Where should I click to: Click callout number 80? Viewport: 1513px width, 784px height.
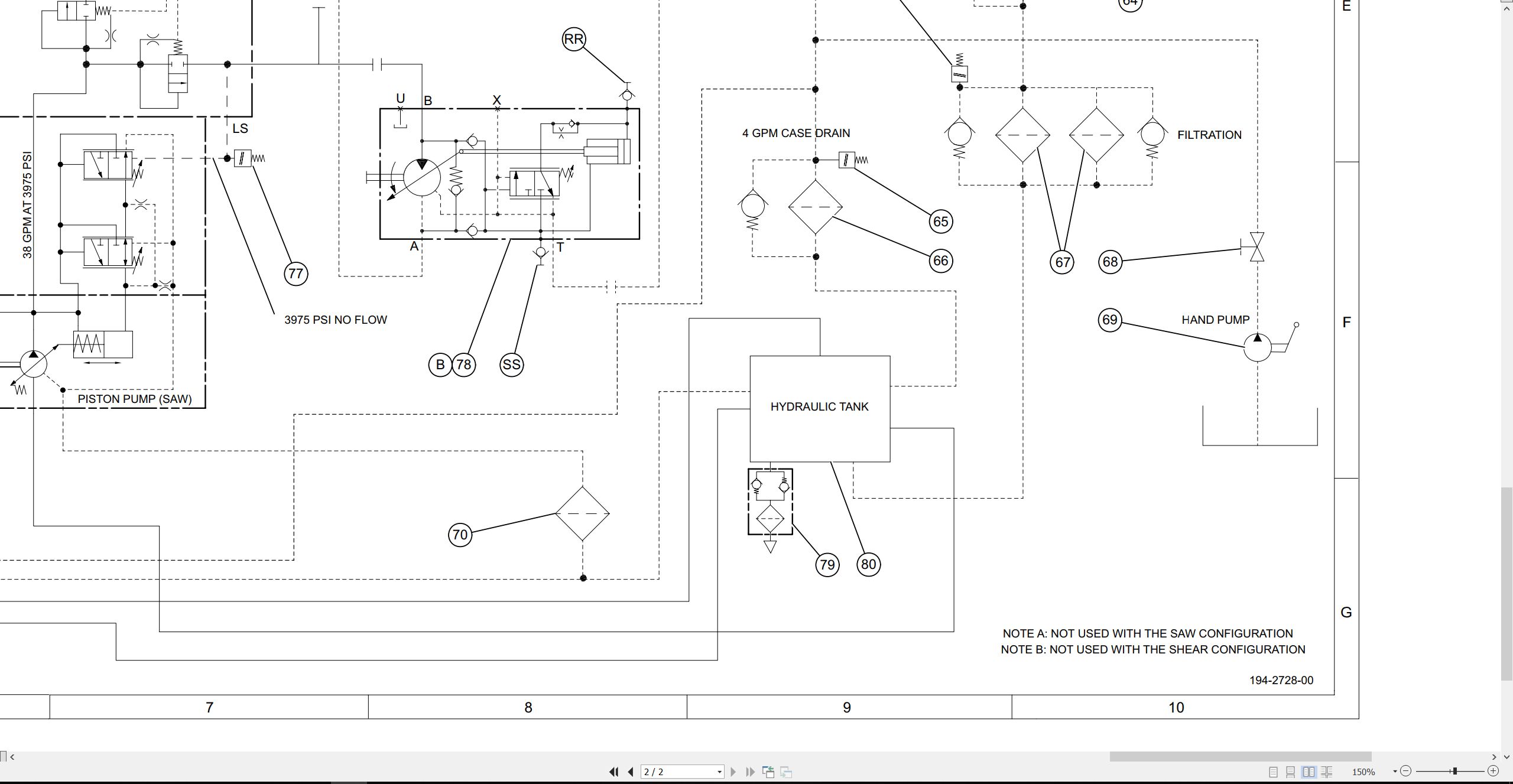868,564
